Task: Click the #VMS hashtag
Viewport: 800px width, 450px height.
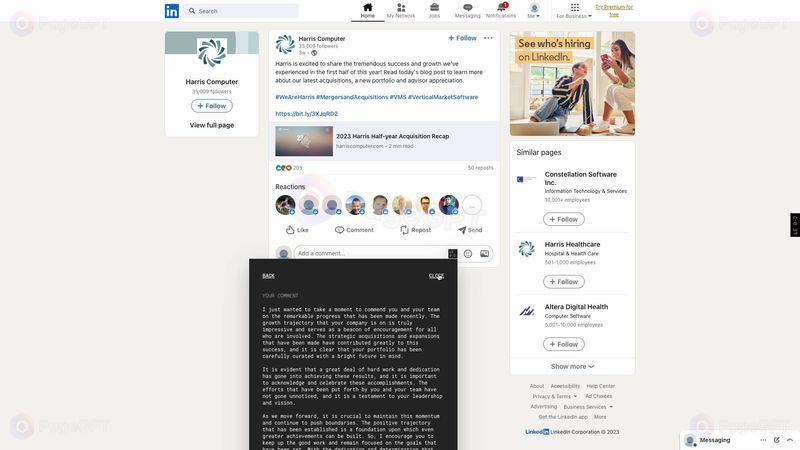Action: pyautogui.click(x=398, y=97)
